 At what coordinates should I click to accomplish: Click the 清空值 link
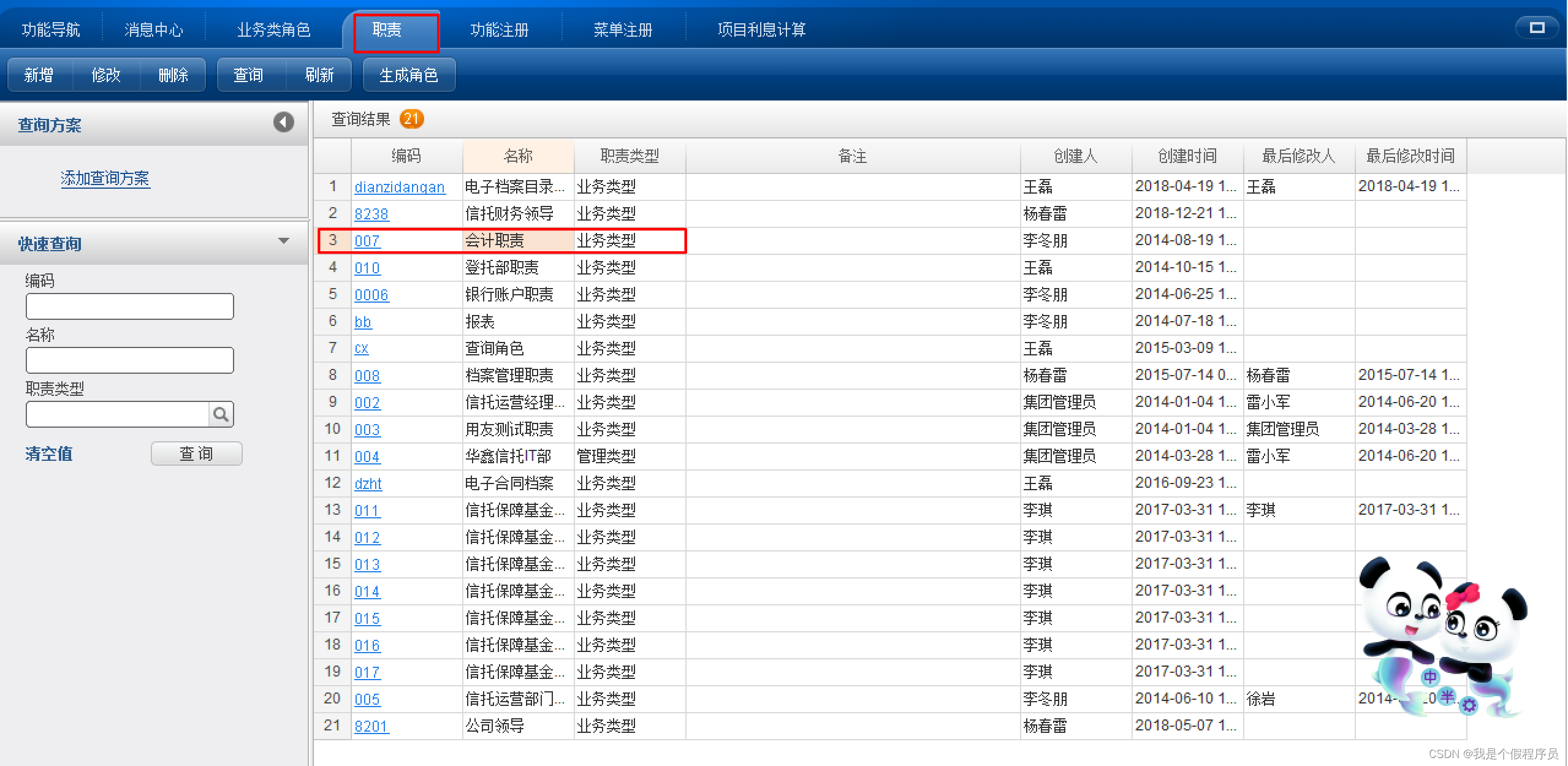(x=48, y=453)
